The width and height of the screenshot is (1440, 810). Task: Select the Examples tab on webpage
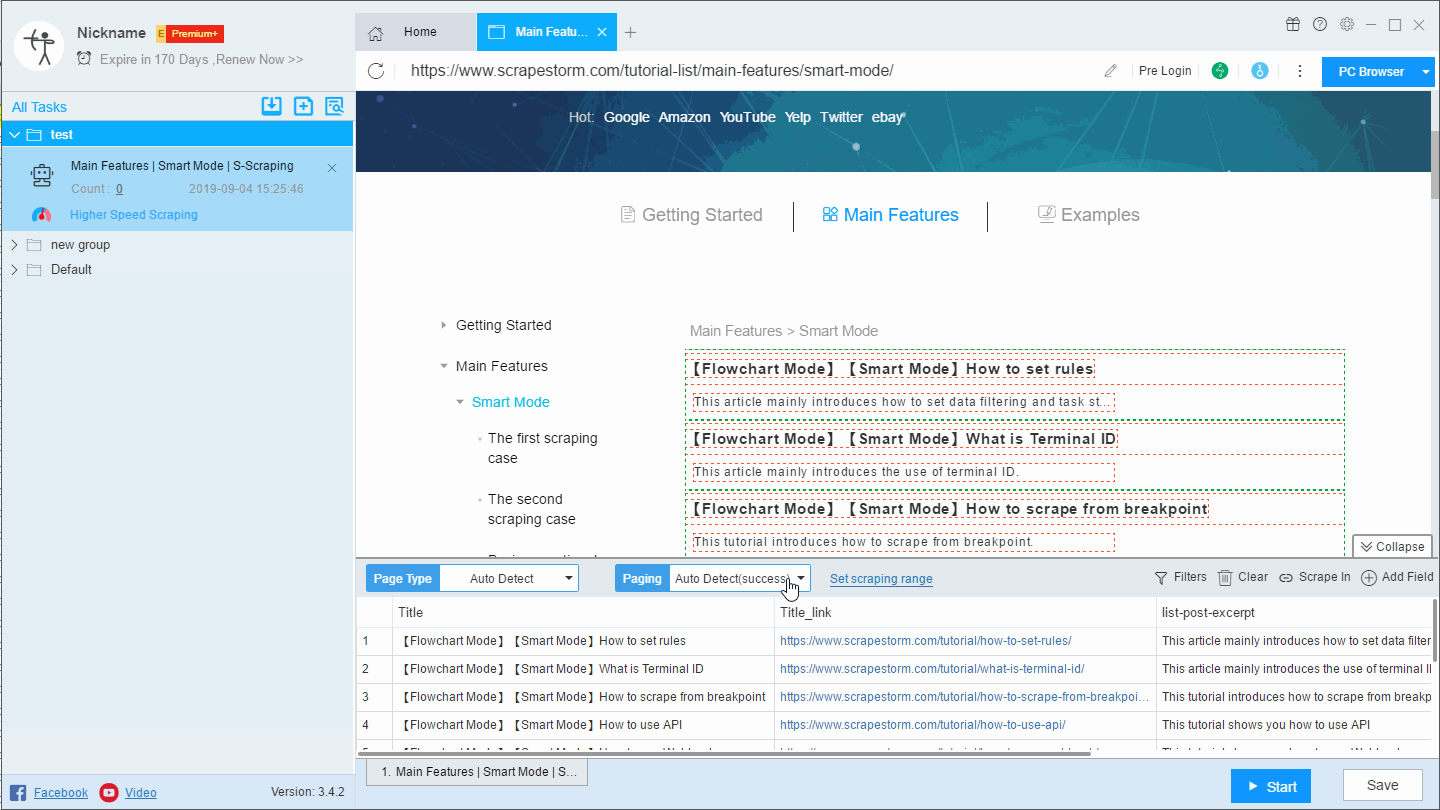click(1088, 215)
